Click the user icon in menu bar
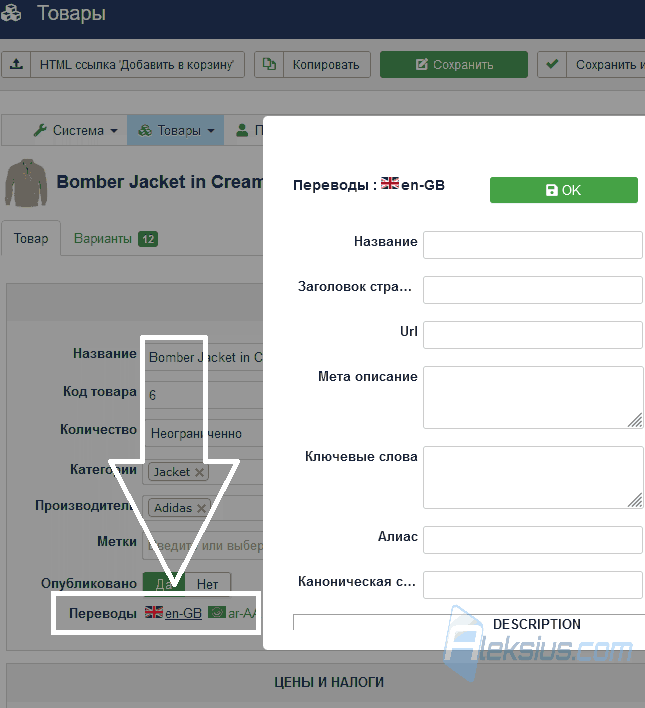645x708 pixels. [242, 130]
